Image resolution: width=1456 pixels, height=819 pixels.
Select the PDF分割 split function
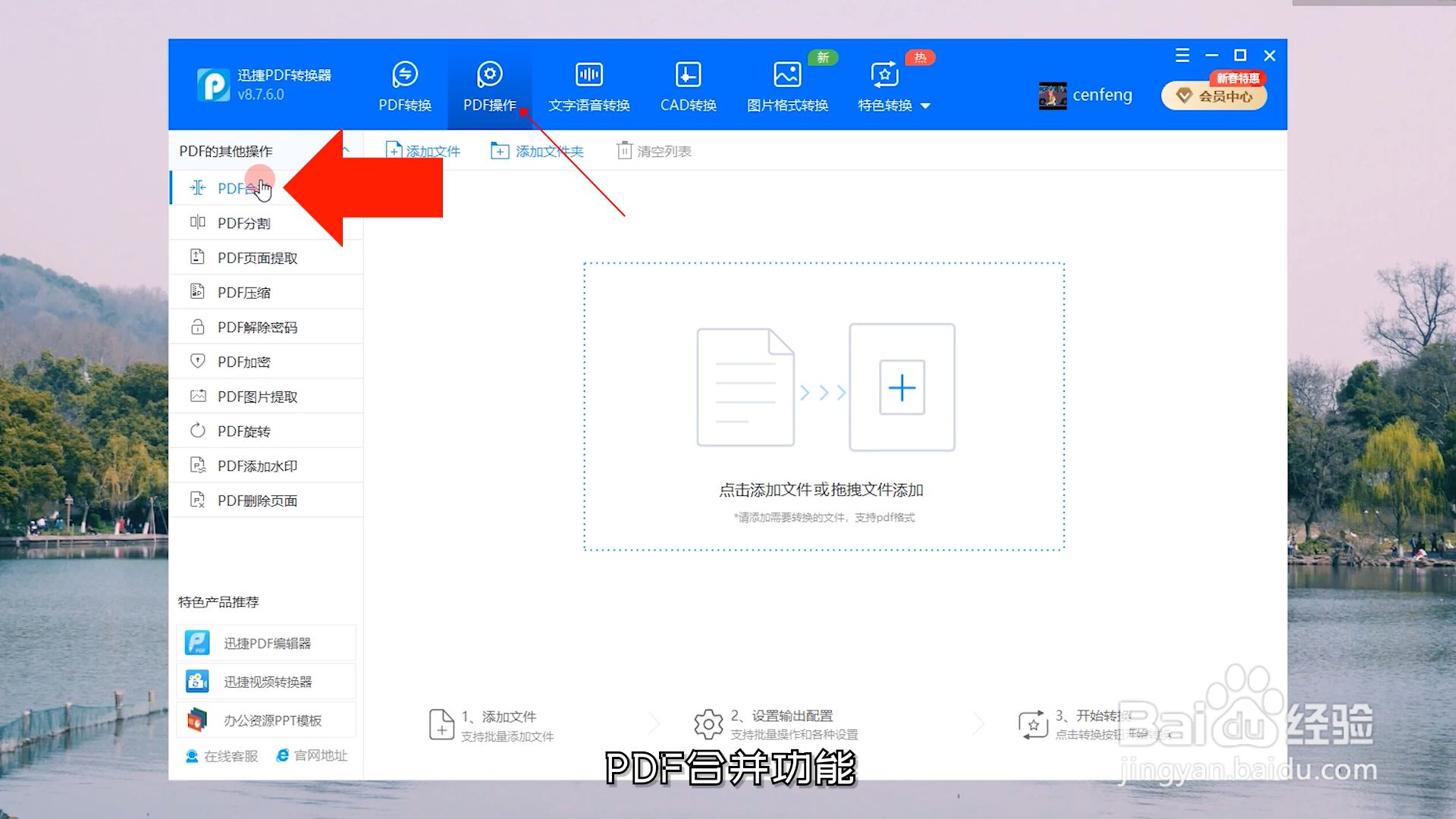click(x=244, y=222)
